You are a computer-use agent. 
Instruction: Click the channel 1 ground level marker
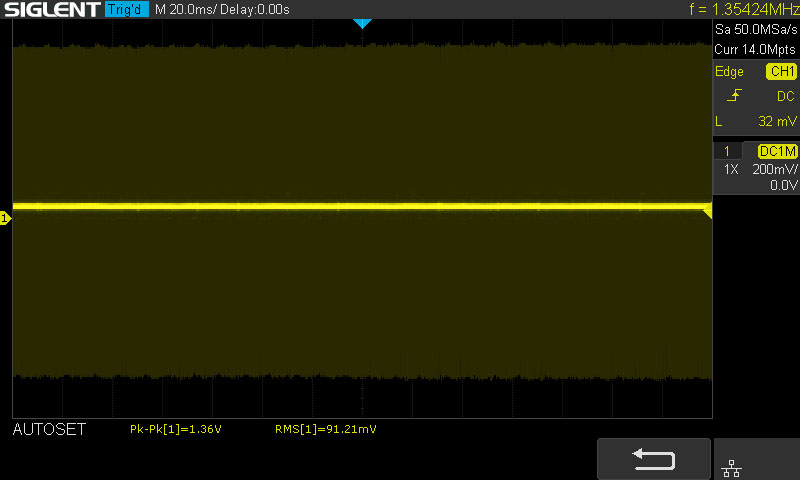click(5, 218)
